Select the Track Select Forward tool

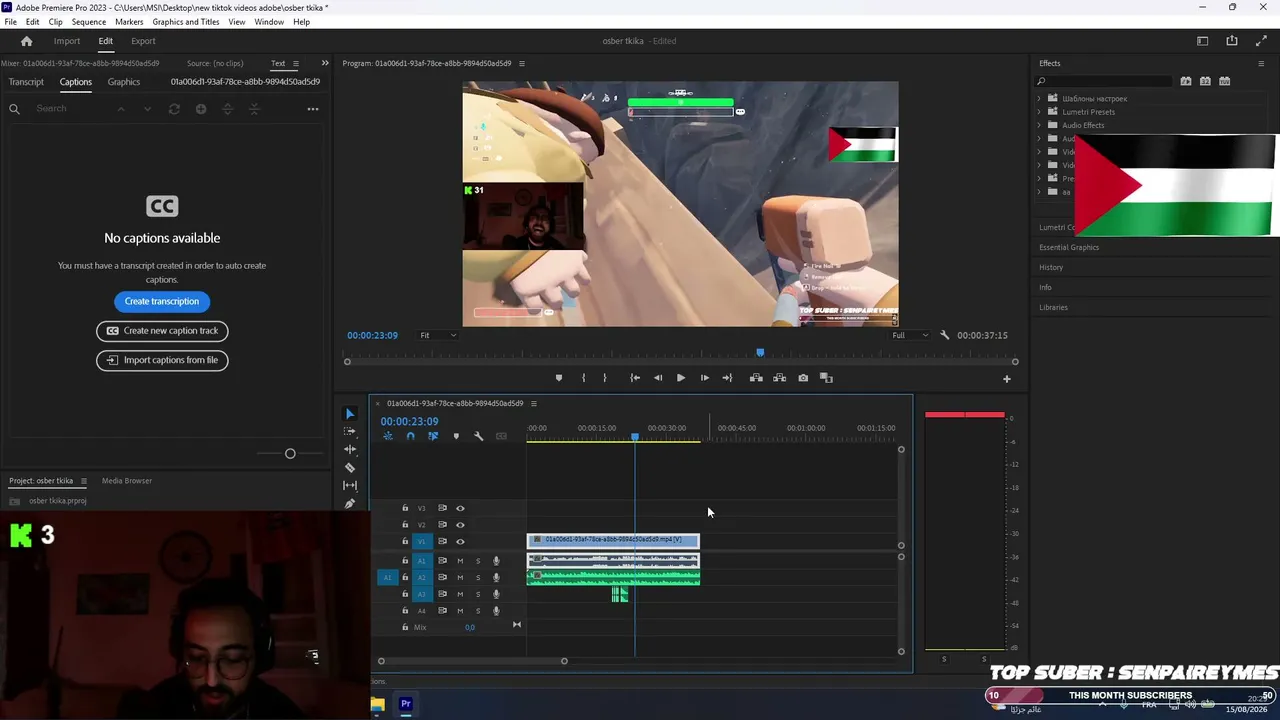350,432
